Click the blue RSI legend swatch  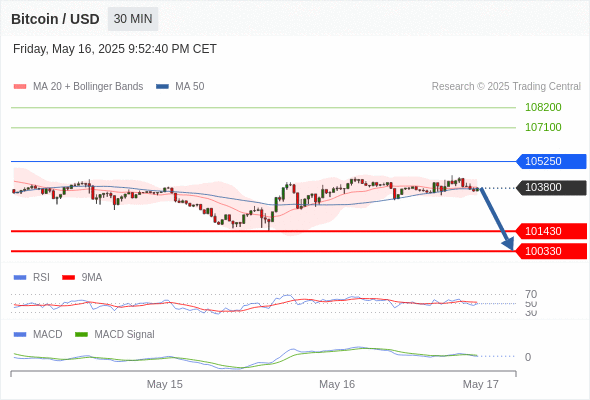click(20, 277)
